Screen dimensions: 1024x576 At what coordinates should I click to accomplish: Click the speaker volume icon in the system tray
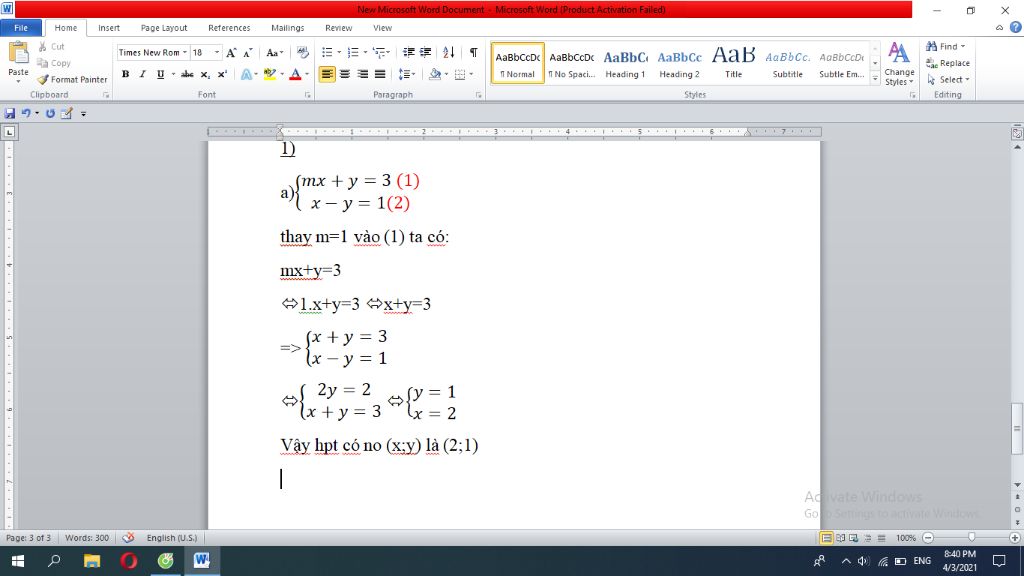[863, 561]
